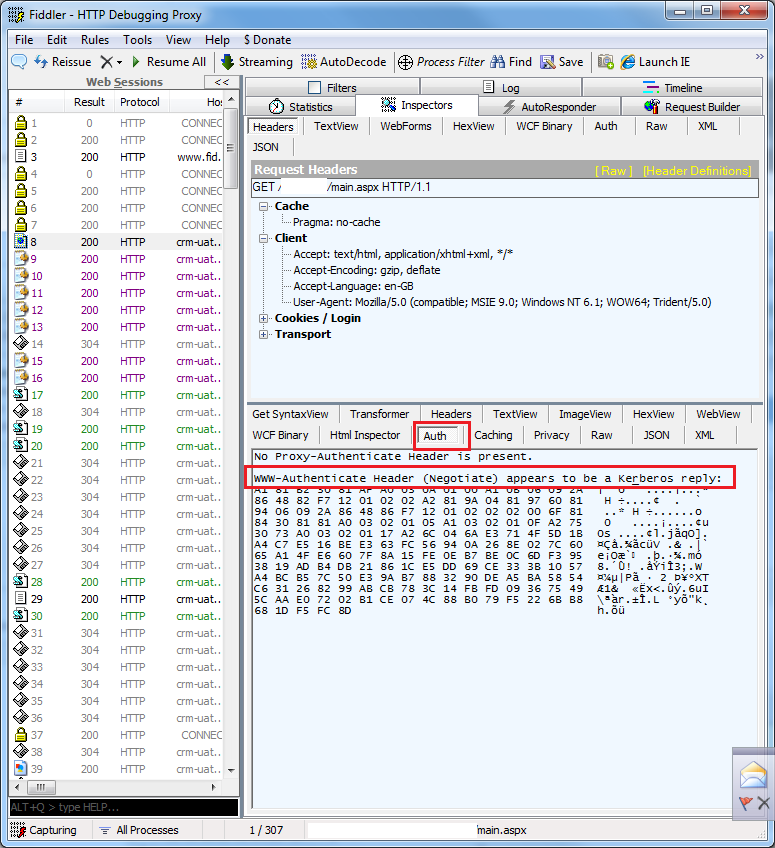Click All Processes filter in status bar

click(x=140, y=830)
